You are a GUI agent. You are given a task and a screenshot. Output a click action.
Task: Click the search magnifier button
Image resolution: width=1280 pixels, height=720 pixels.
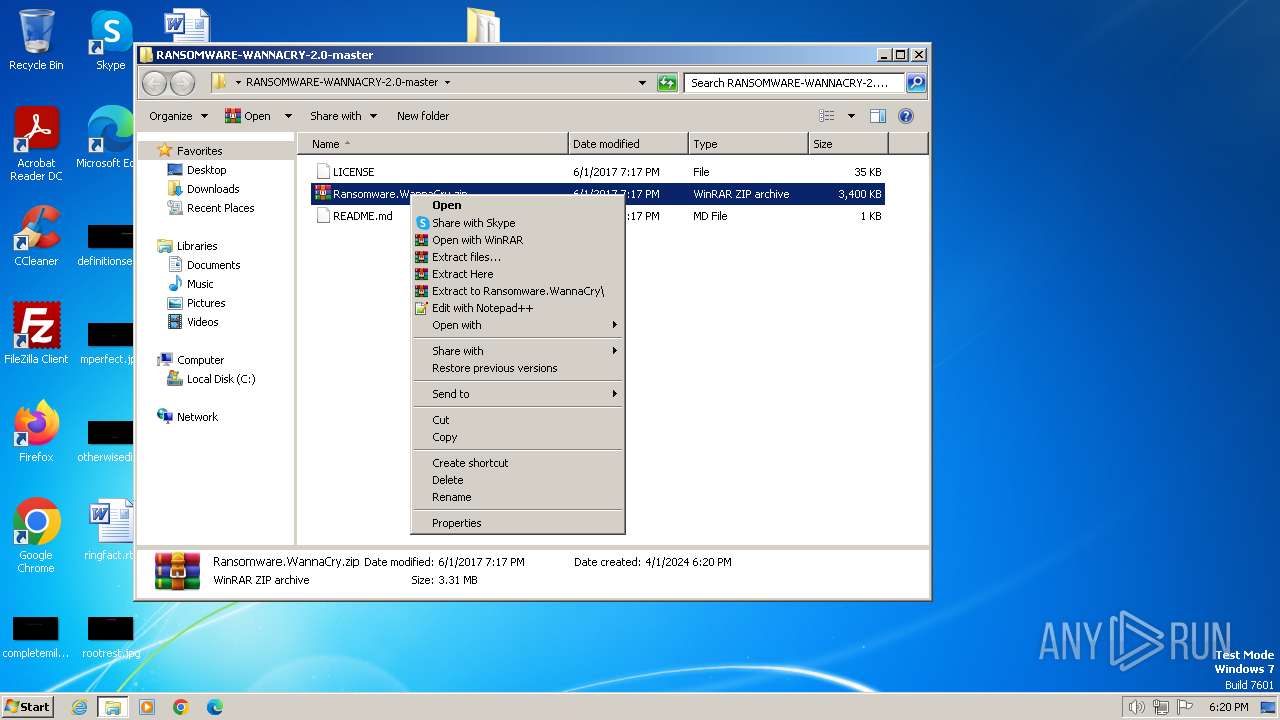tap(915, 83)
